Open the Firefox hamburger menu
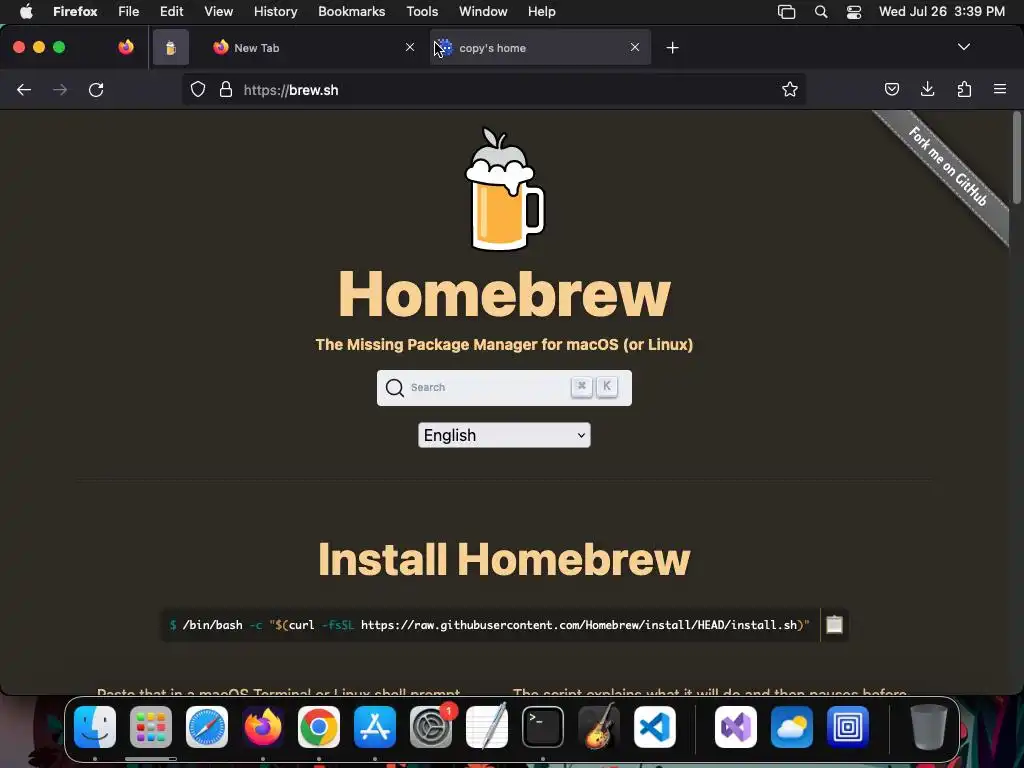Image resolution: width=1024 pixels, height=768 pixels. click(1000, 89)
